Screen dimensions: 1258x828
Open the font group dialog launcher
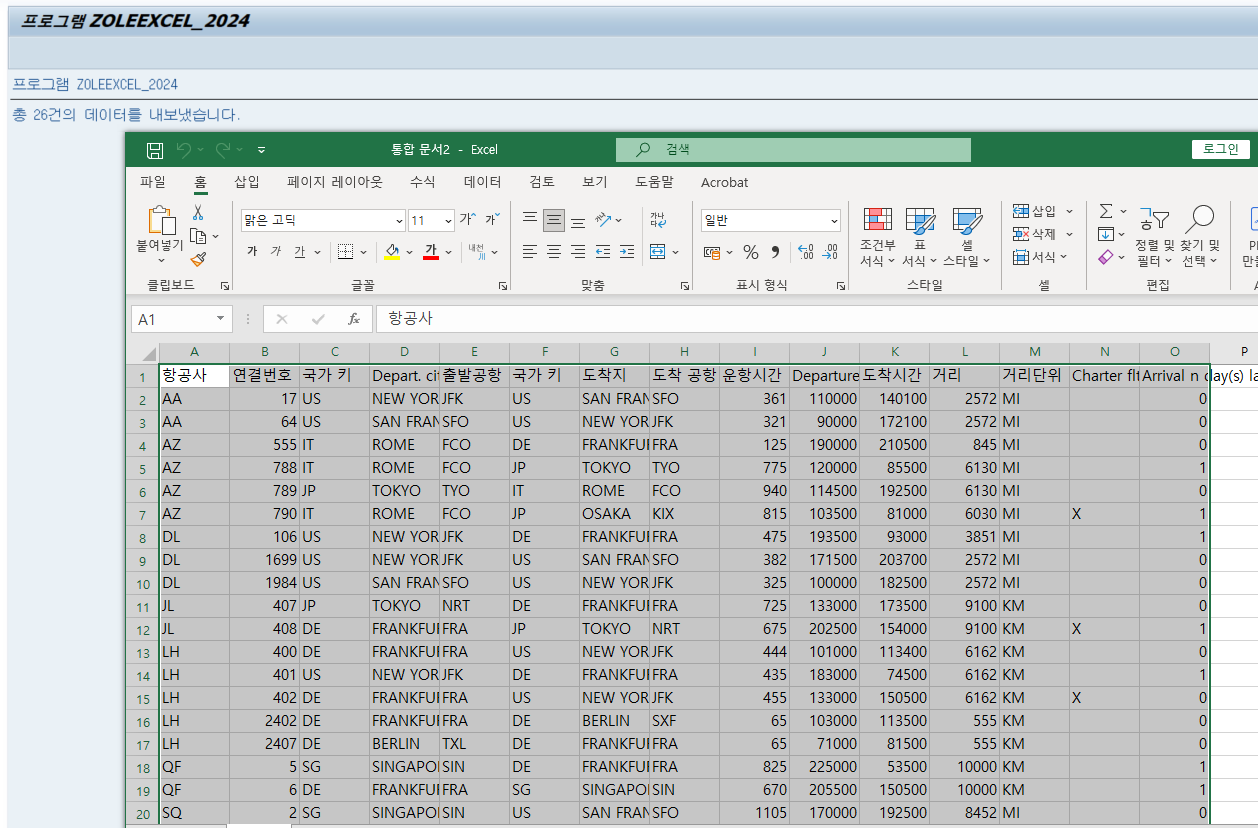point(504,286)
